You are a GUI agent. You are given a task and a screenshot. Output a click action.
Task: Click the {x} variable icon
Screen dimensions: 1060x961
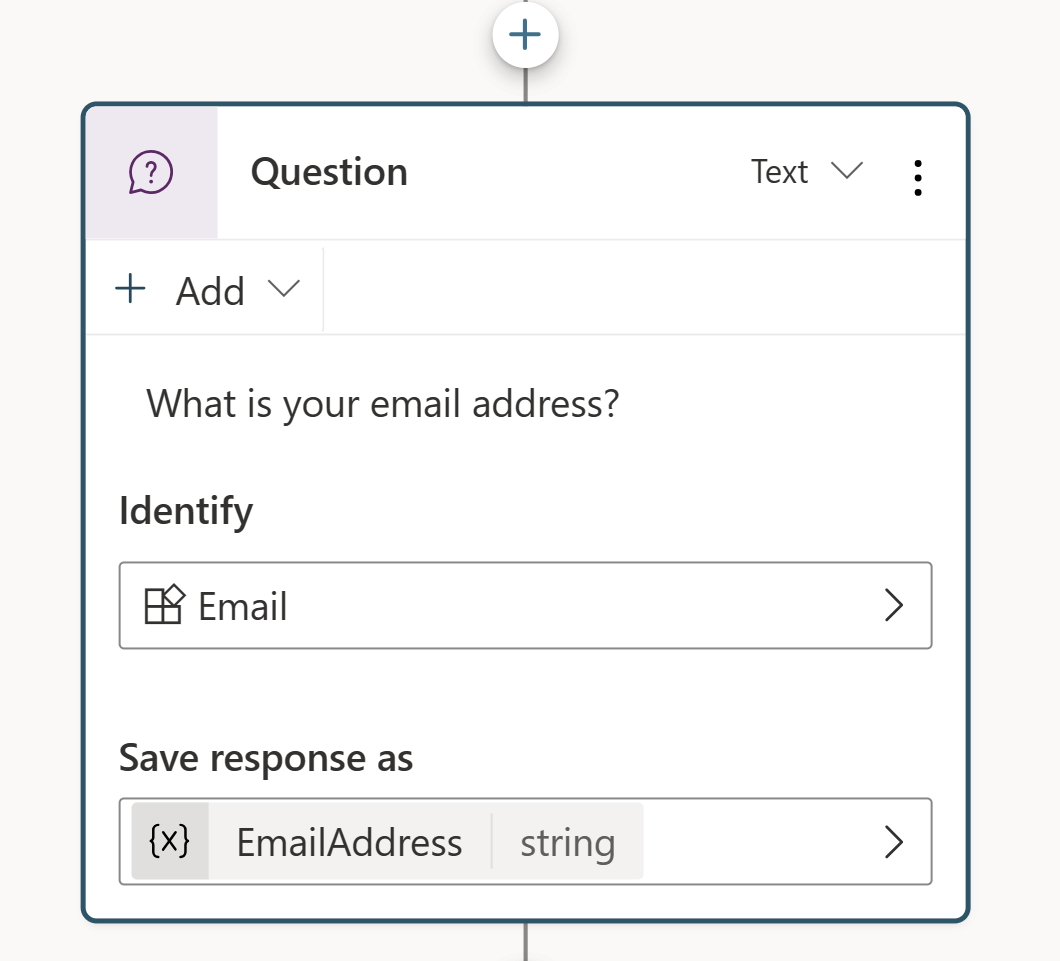pyautogui.click(x=170, y=841)
